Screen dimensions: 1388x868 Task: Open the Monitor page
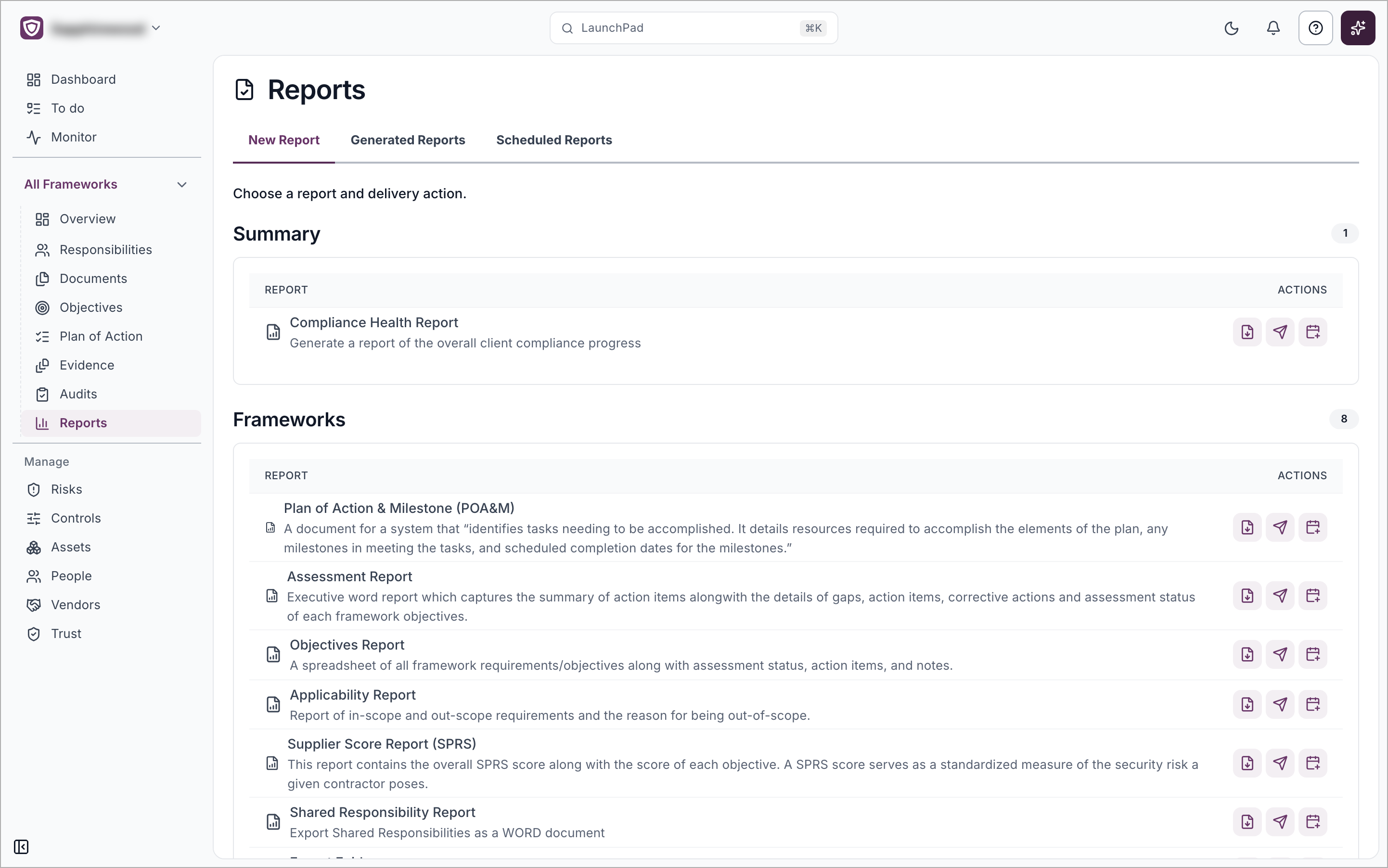pyautogui.click(x=107, y=137)
